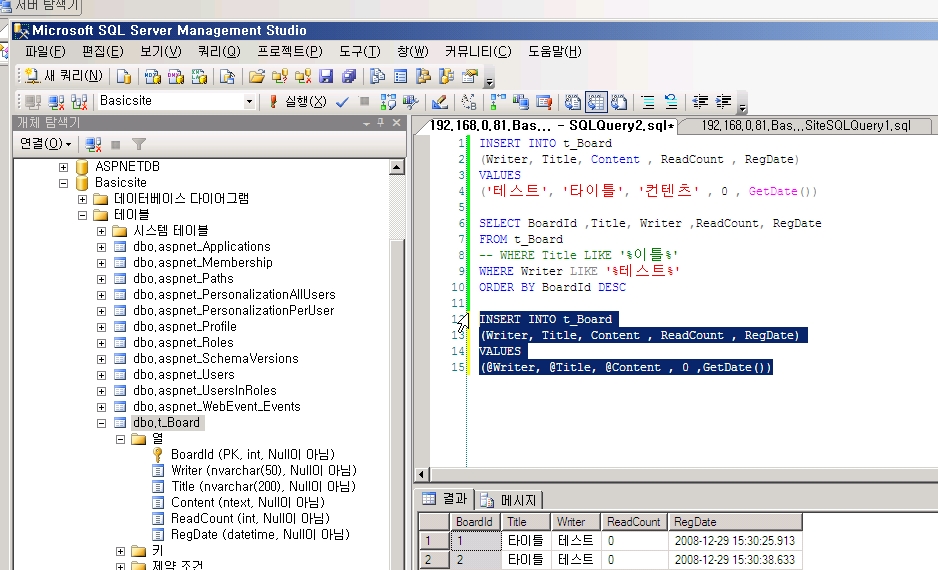
Task: Toggle SQLCMD Mode icon
Action: point(544,102)
